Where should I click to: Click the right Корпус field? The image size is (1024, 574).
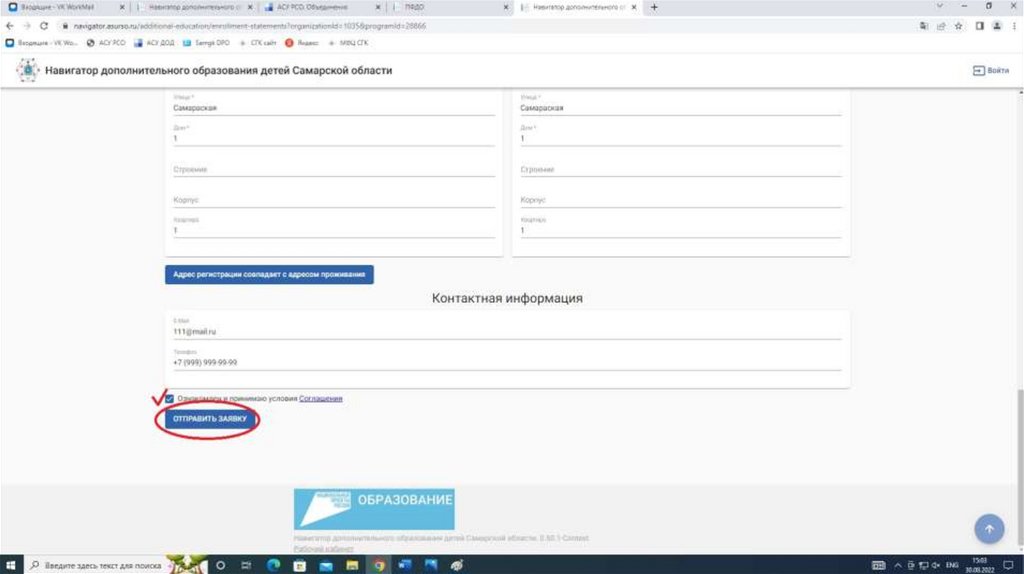(680, 200)
